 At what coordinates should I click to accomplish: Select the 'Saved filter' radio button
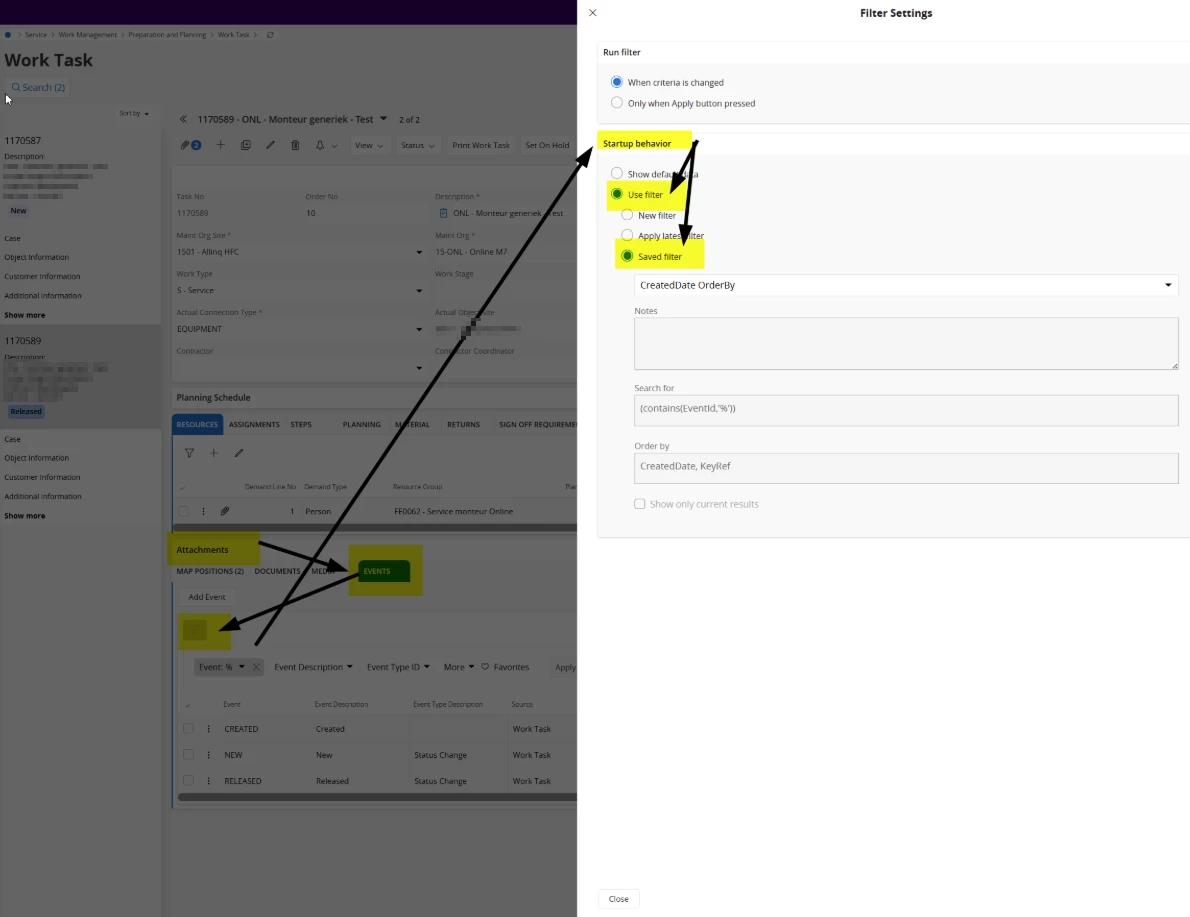click(x=627, y=256)
